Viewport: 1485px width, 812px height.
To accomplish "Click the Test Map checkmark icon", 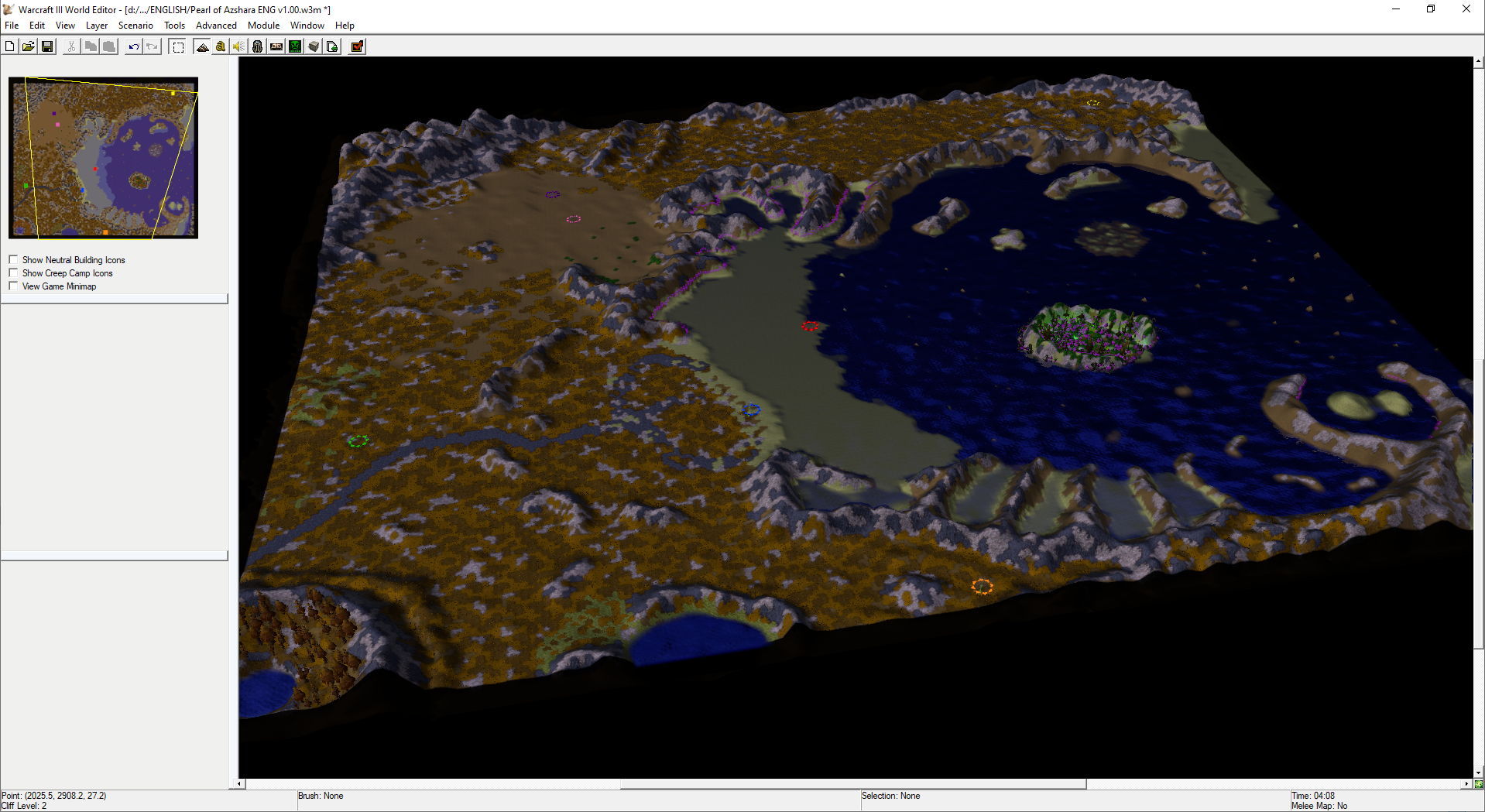I will pyautogui.click(x=357, y=46).
